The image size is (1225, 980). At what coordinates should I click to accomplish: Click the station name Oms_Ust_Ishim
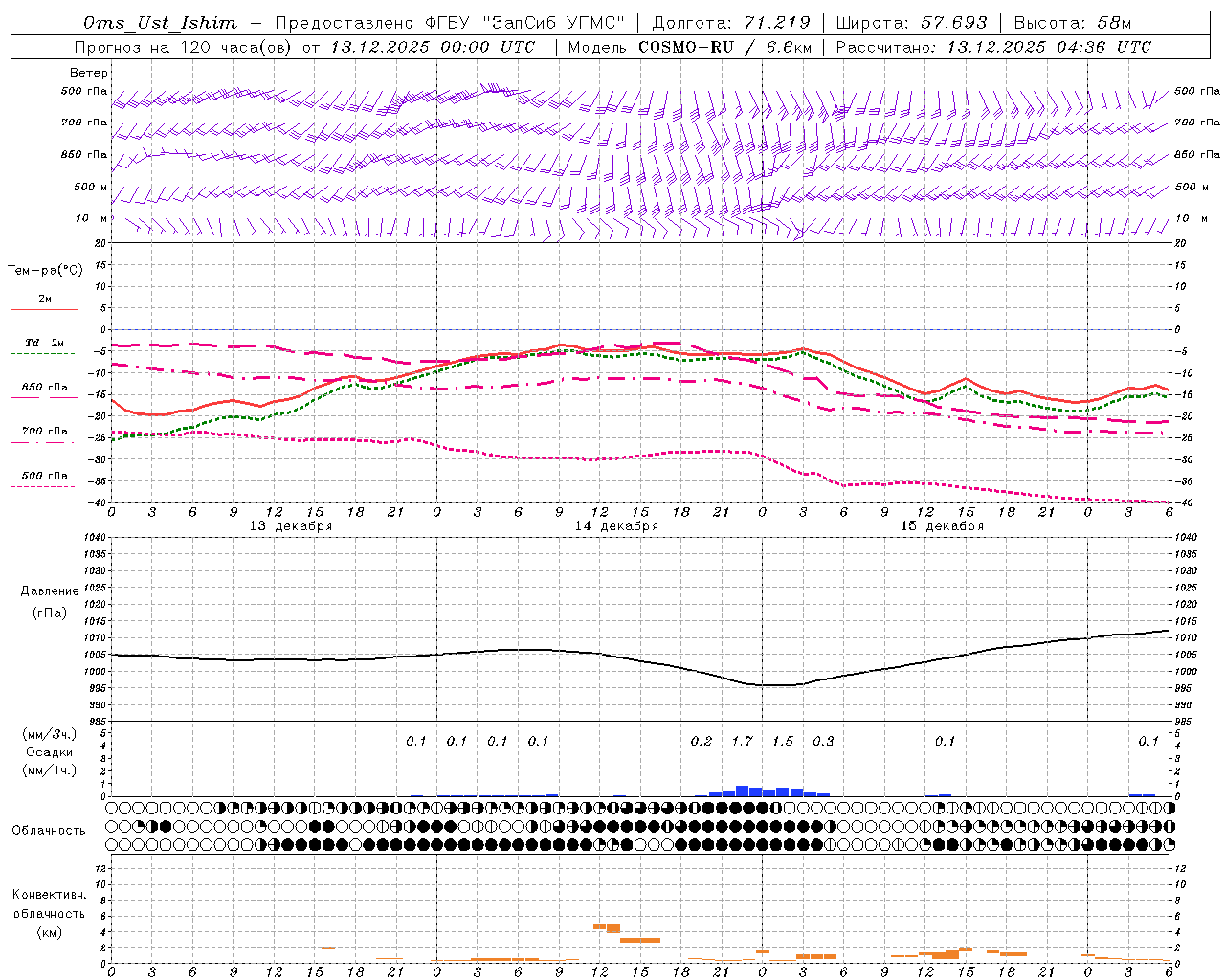pos(160,23)
